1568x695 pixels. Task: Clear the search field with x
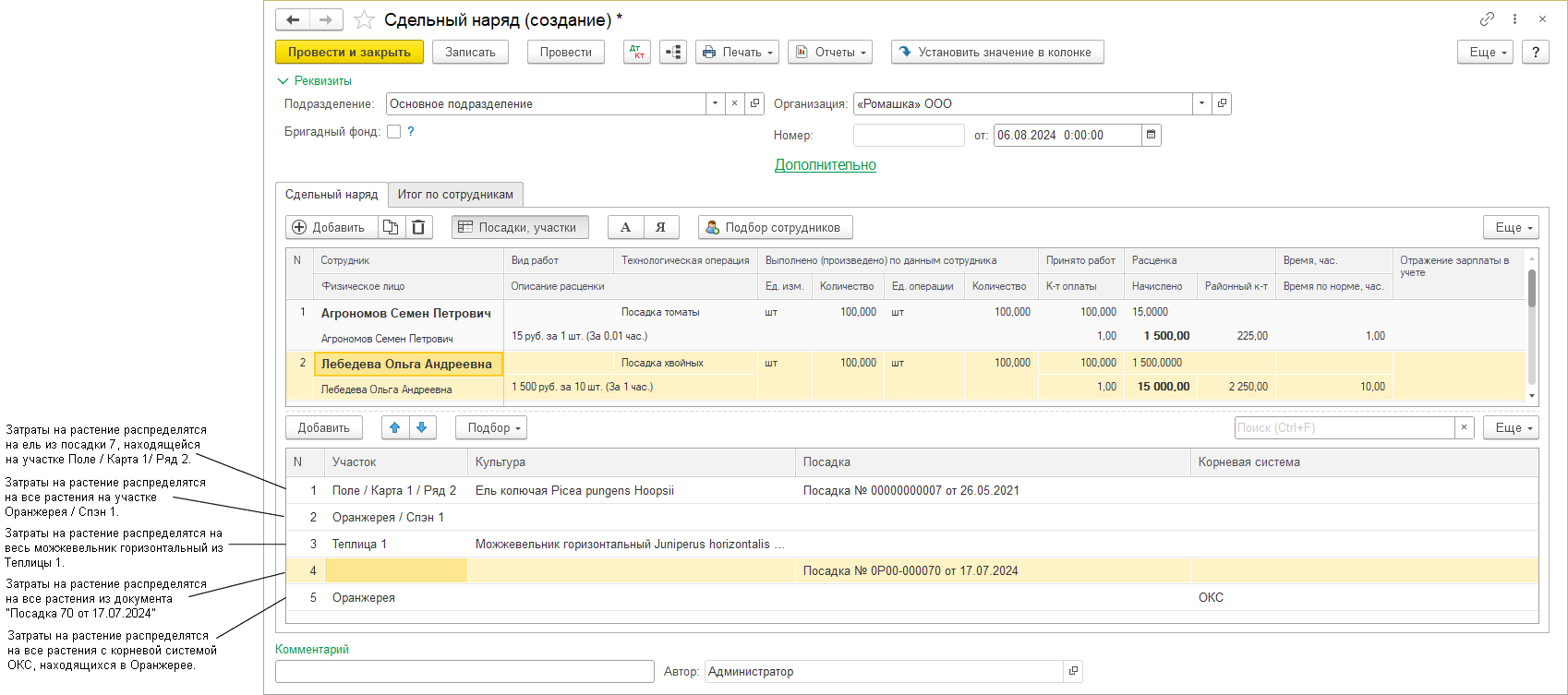(1464, 427)
